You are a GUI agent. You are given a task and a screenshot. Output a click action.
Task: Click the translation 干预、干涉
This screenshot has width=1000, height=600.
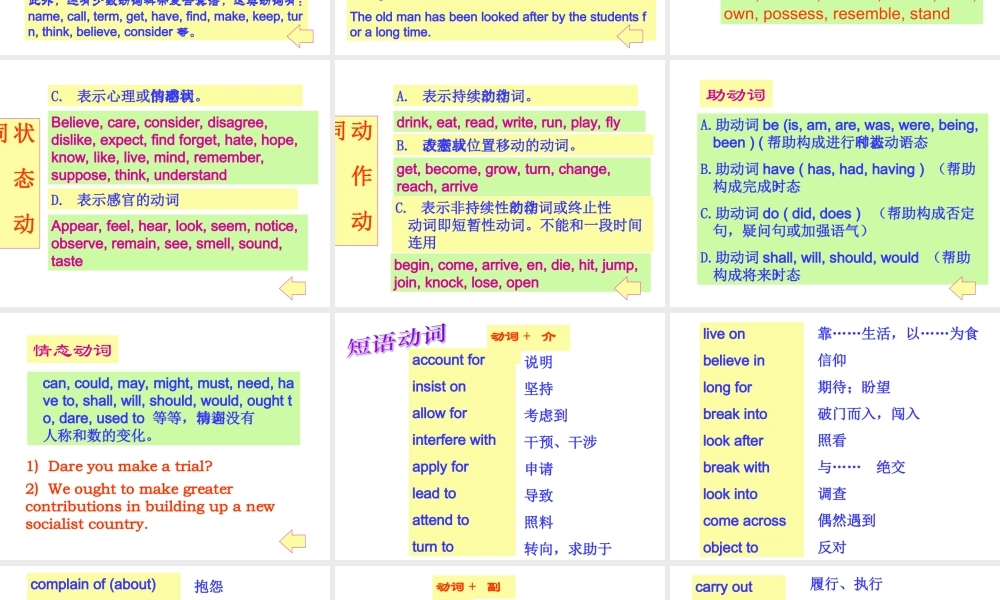tap(561, 443)
